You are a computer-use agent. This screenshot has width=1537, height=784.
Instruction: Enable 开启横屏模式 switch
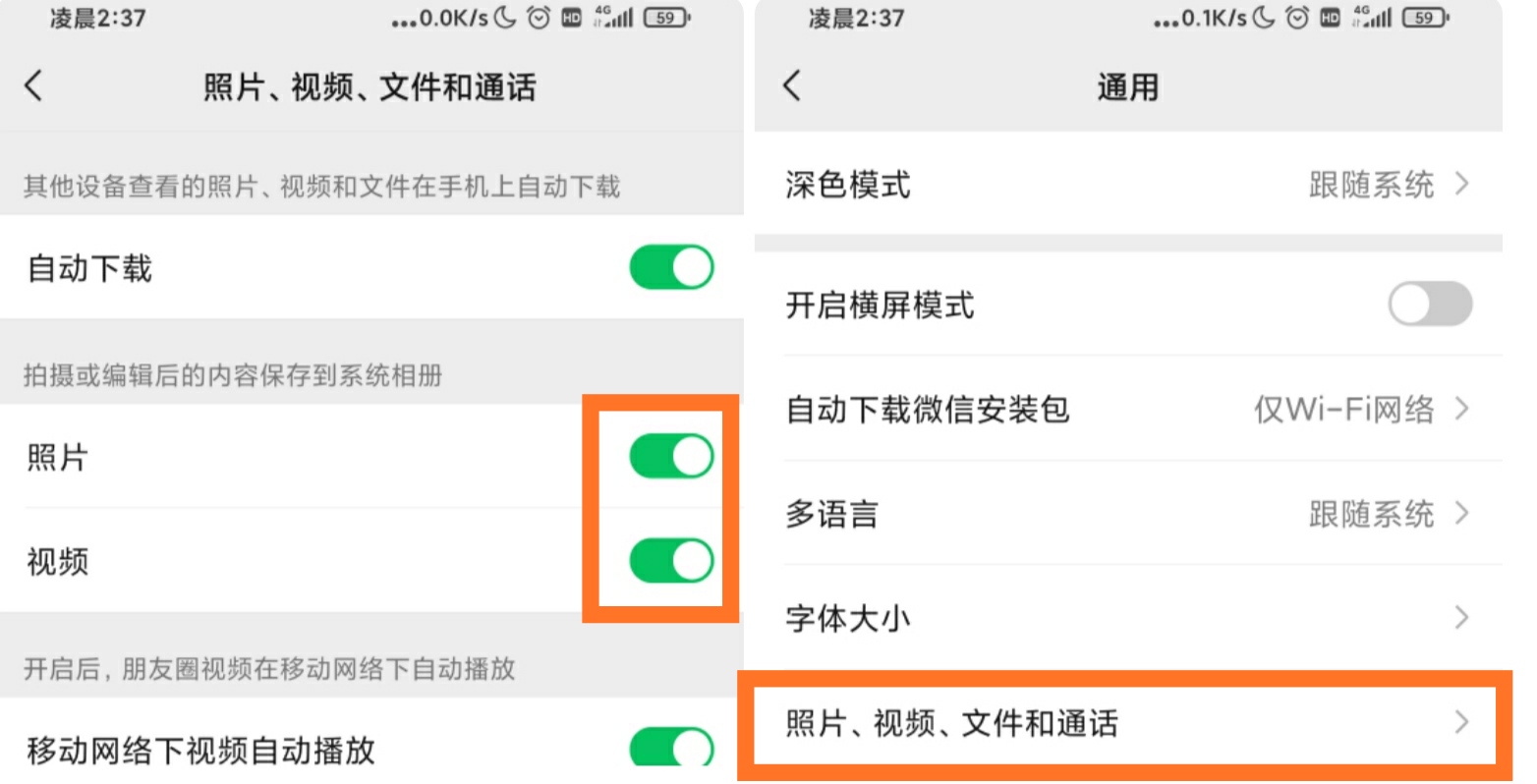[1430, 305]
